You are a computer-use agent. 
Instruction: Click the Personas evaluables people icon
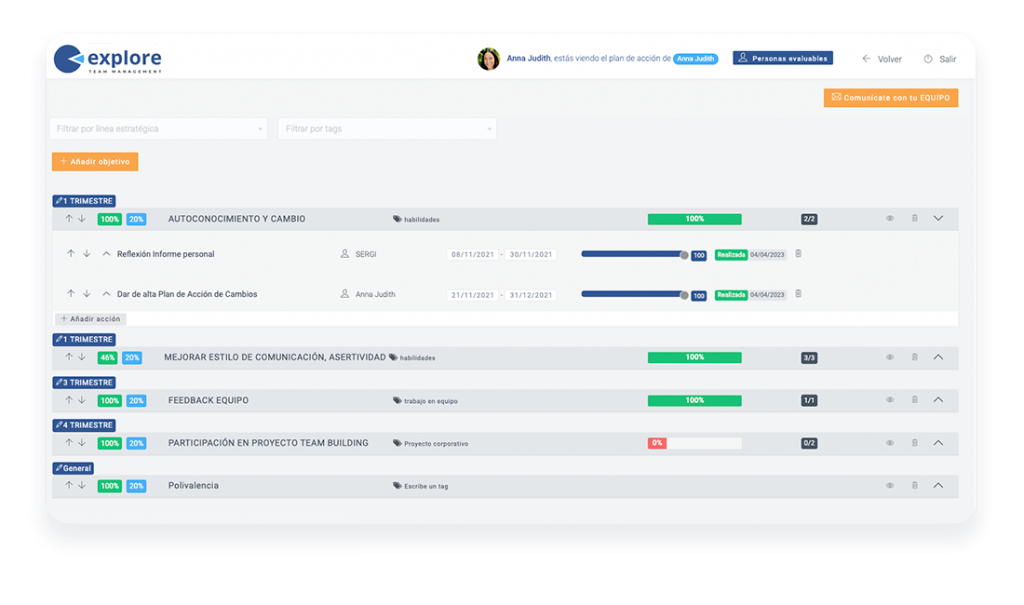pos(743,57)
